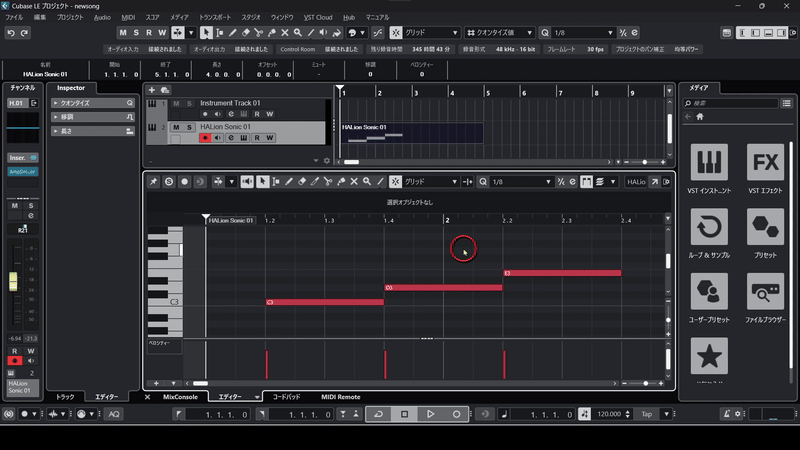The width and height of the screenshot is (800, 450).
Task: Click the Redo arrow in the main toolbar
Action: coord(24,33)
